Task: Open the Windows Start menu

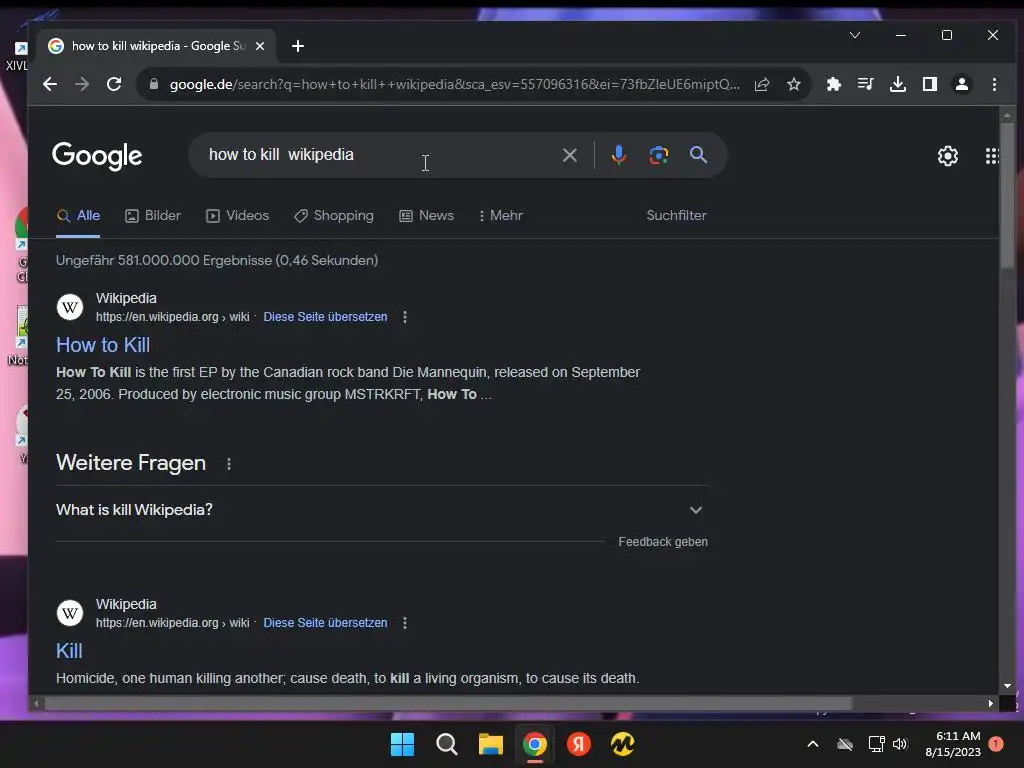Action: [x=402, y=744]
